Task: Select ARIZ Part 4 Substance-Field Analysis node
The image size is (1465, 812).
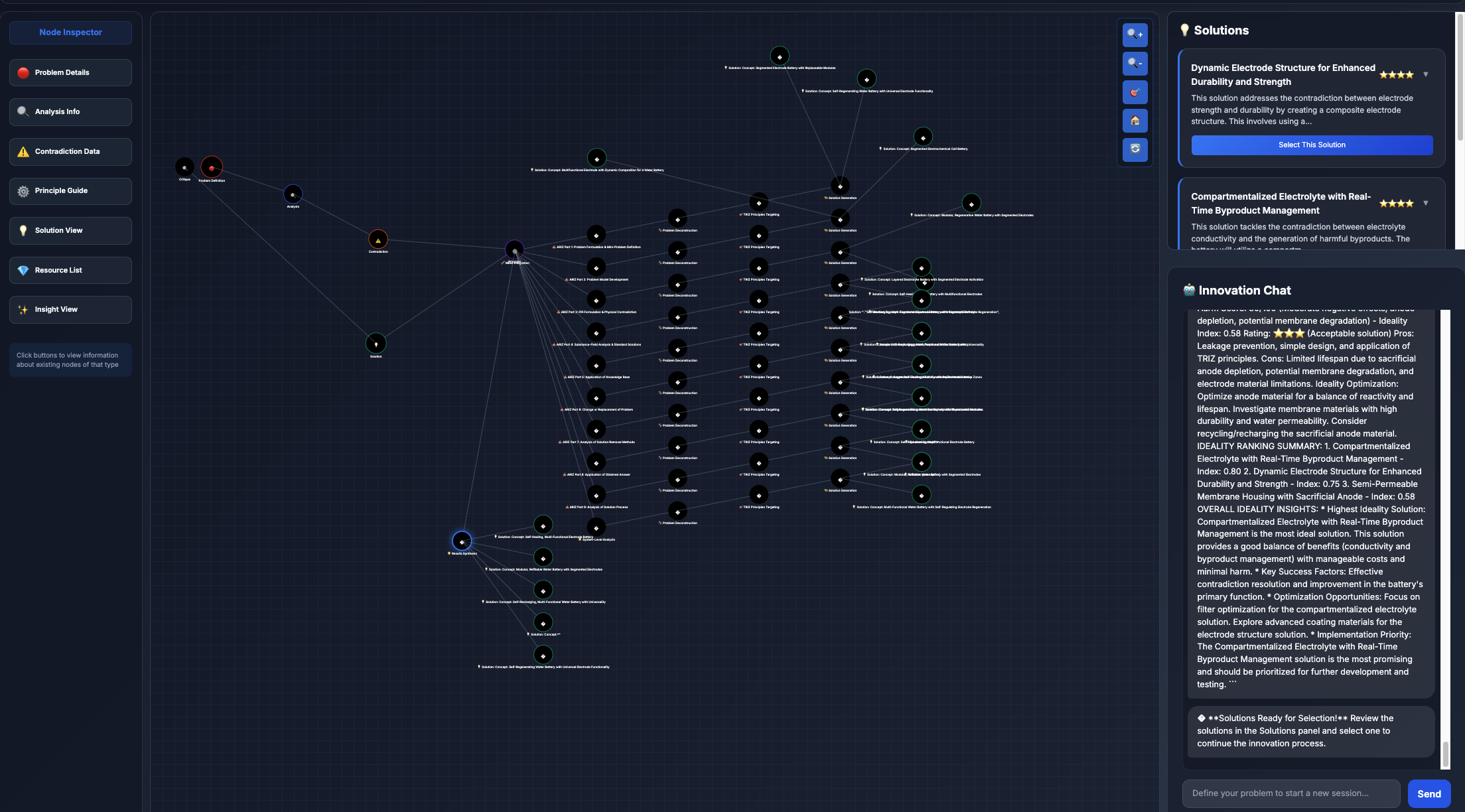Action: click(596, 332)
